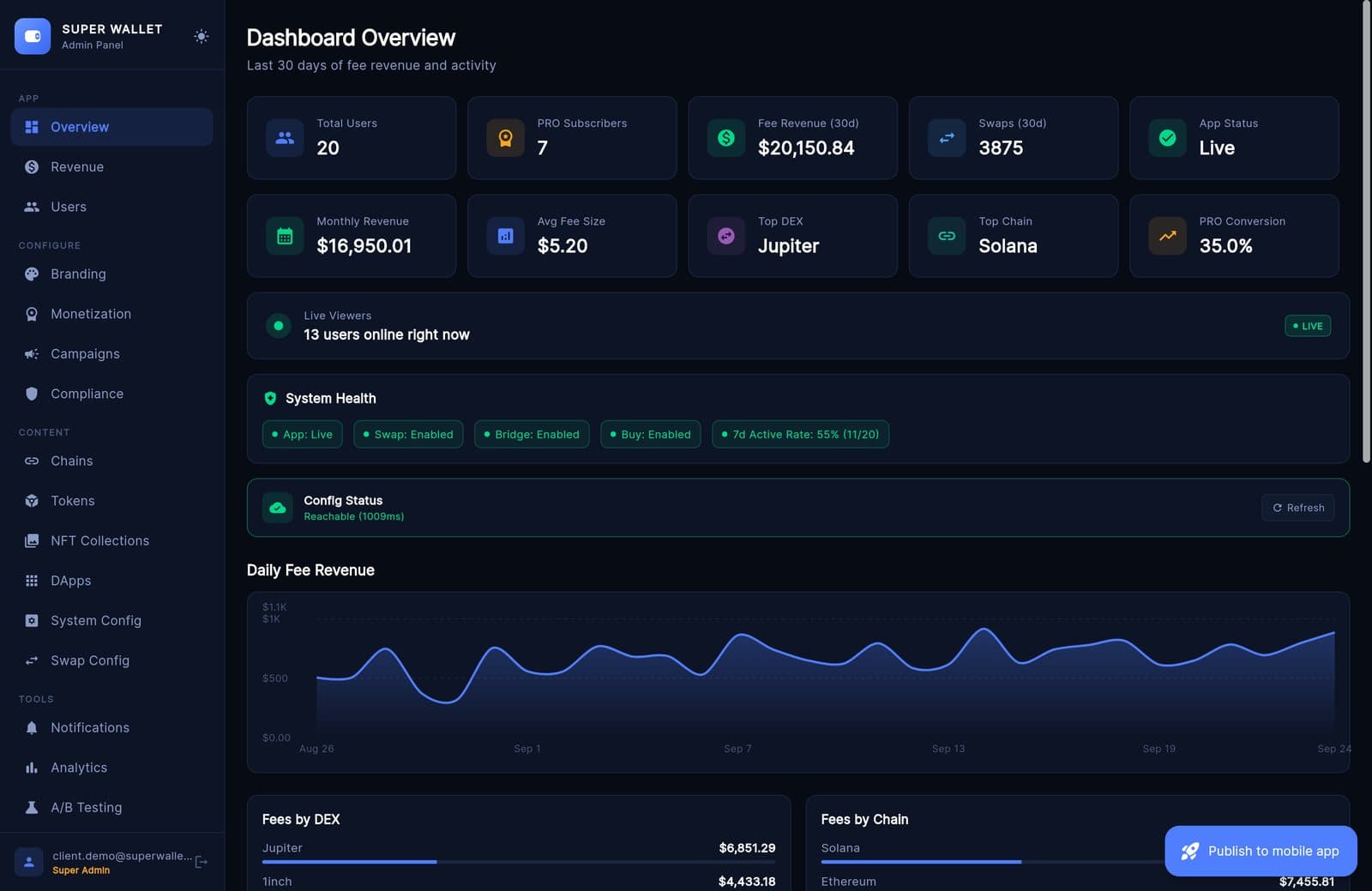Click the Fee Revenue dollar icon
Screen dimensions: 1372x891
pos(726,137)
